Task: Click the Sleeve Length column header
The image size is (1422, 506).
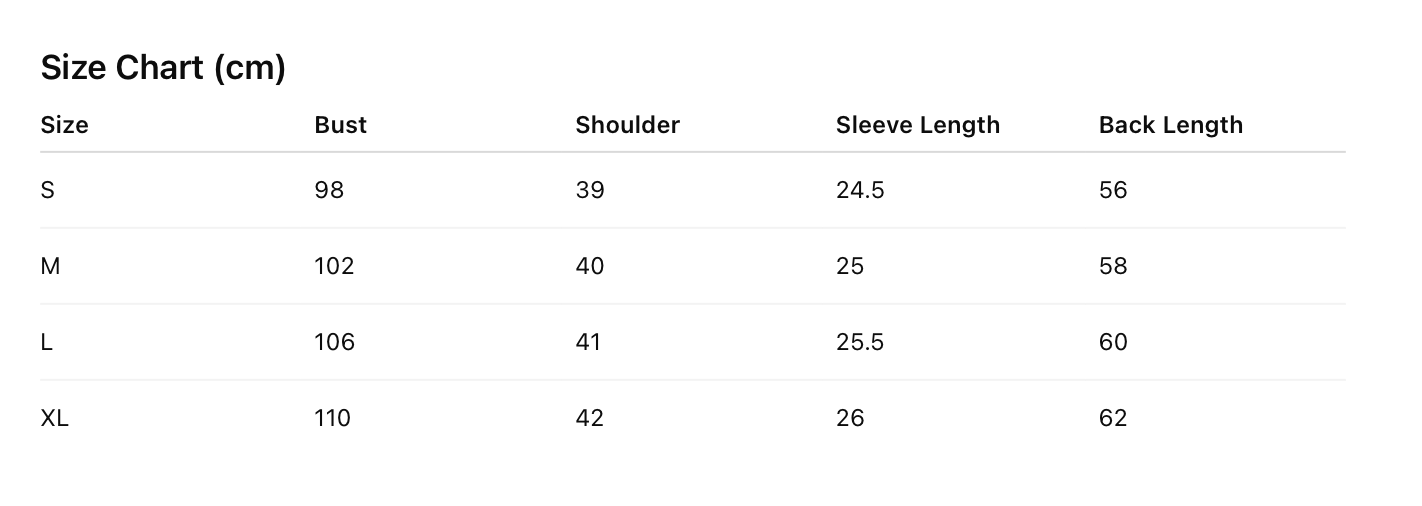Action: point(917,125)
